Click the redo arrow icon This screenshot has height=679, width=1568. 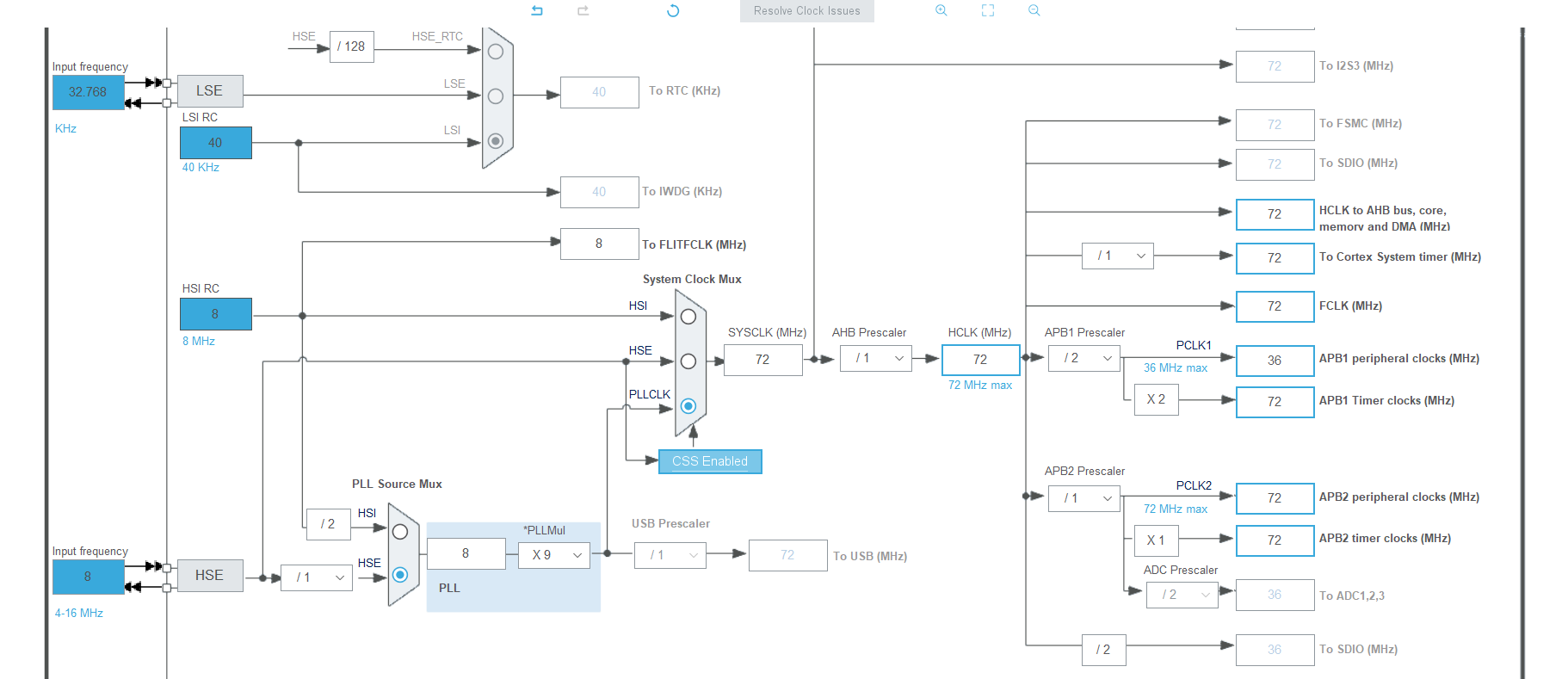583,10
